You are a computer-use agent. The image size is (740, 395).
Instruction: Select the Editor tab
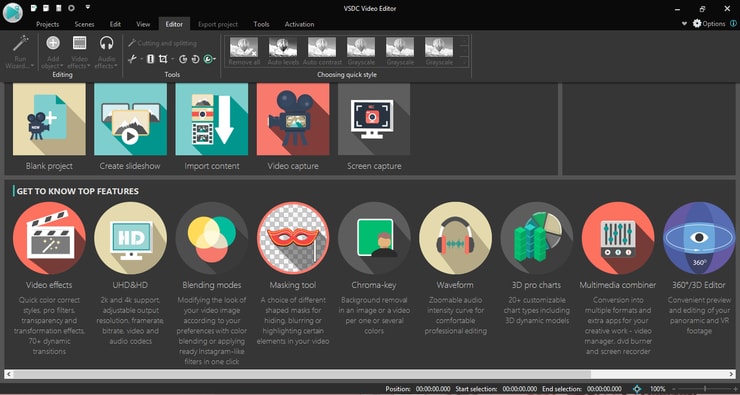point(174,24)
